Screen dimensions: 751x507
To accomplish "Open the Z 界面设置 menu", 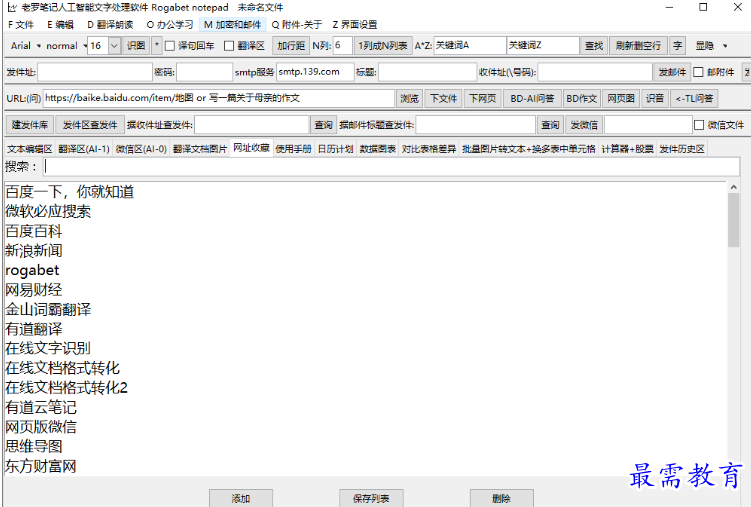I will tap(355, 24).
